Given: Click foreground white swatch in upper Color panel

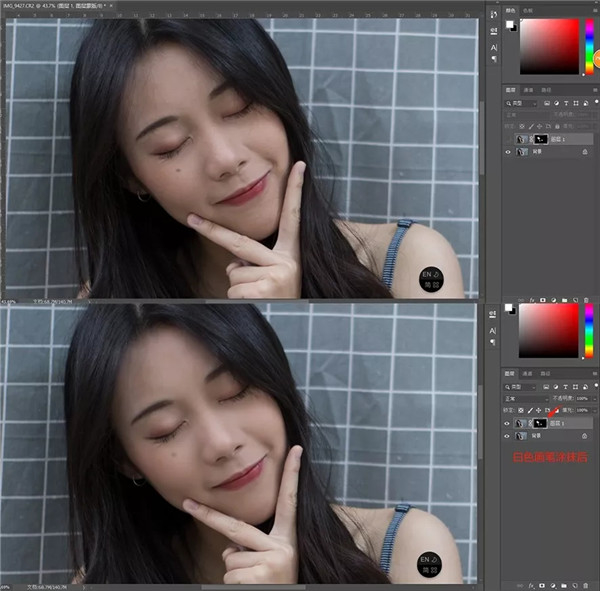Looking at the screenshot, I should (509, 24).
